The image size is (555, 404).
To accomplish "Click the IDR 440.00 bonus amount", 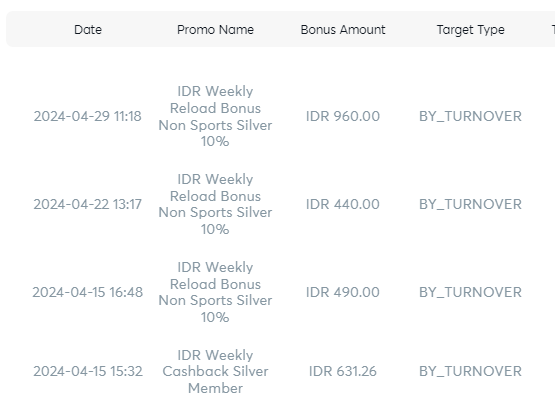I will click(343, 204).
